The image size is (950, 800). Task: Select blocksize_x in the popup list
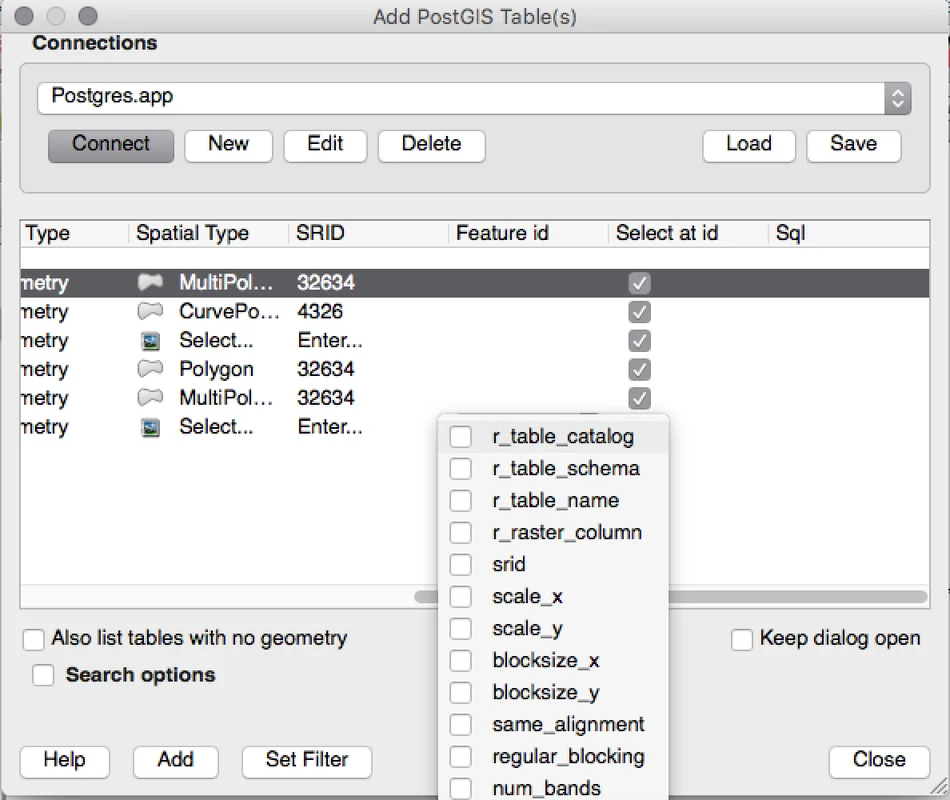click(x=461, y=661)
